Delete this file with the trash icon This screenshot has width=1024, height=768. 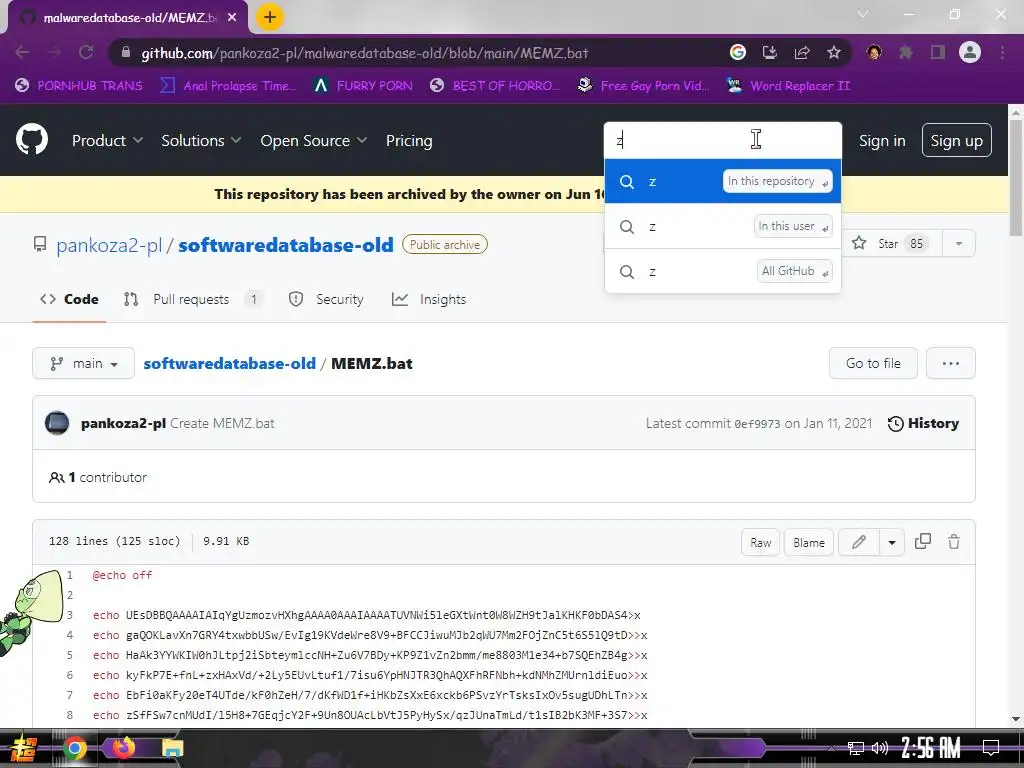tap(954, 541)
